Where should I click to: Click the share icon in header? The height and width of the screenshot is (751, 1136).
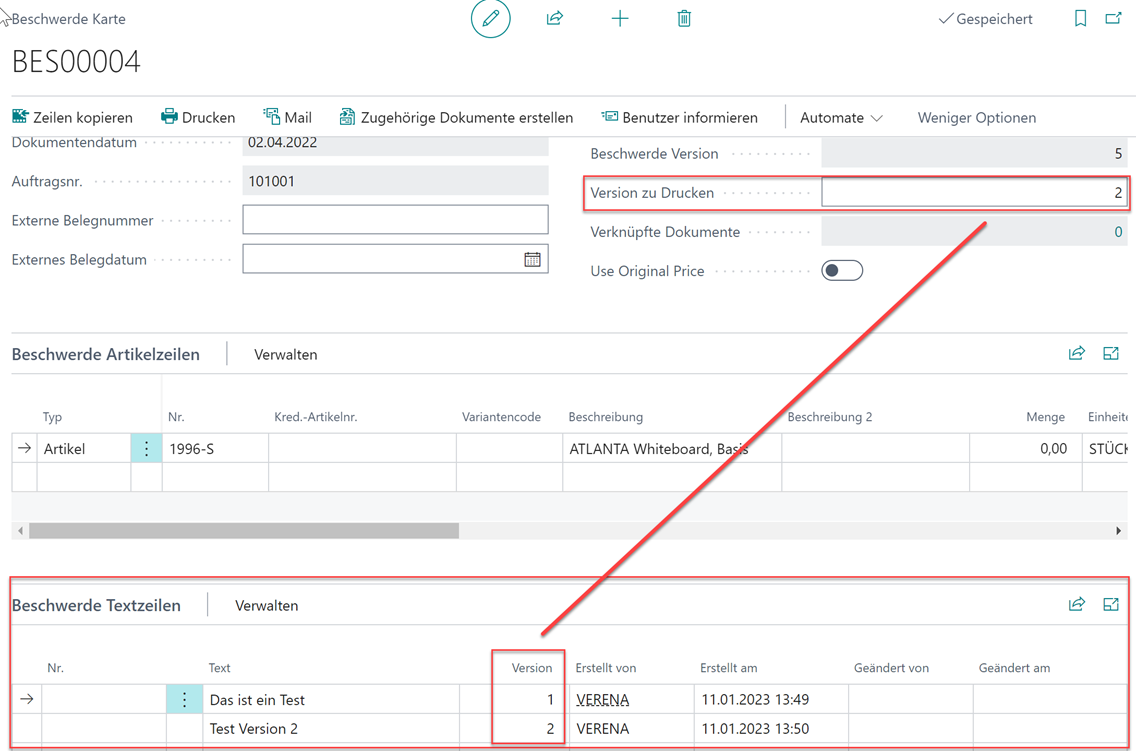pos(555,19)
